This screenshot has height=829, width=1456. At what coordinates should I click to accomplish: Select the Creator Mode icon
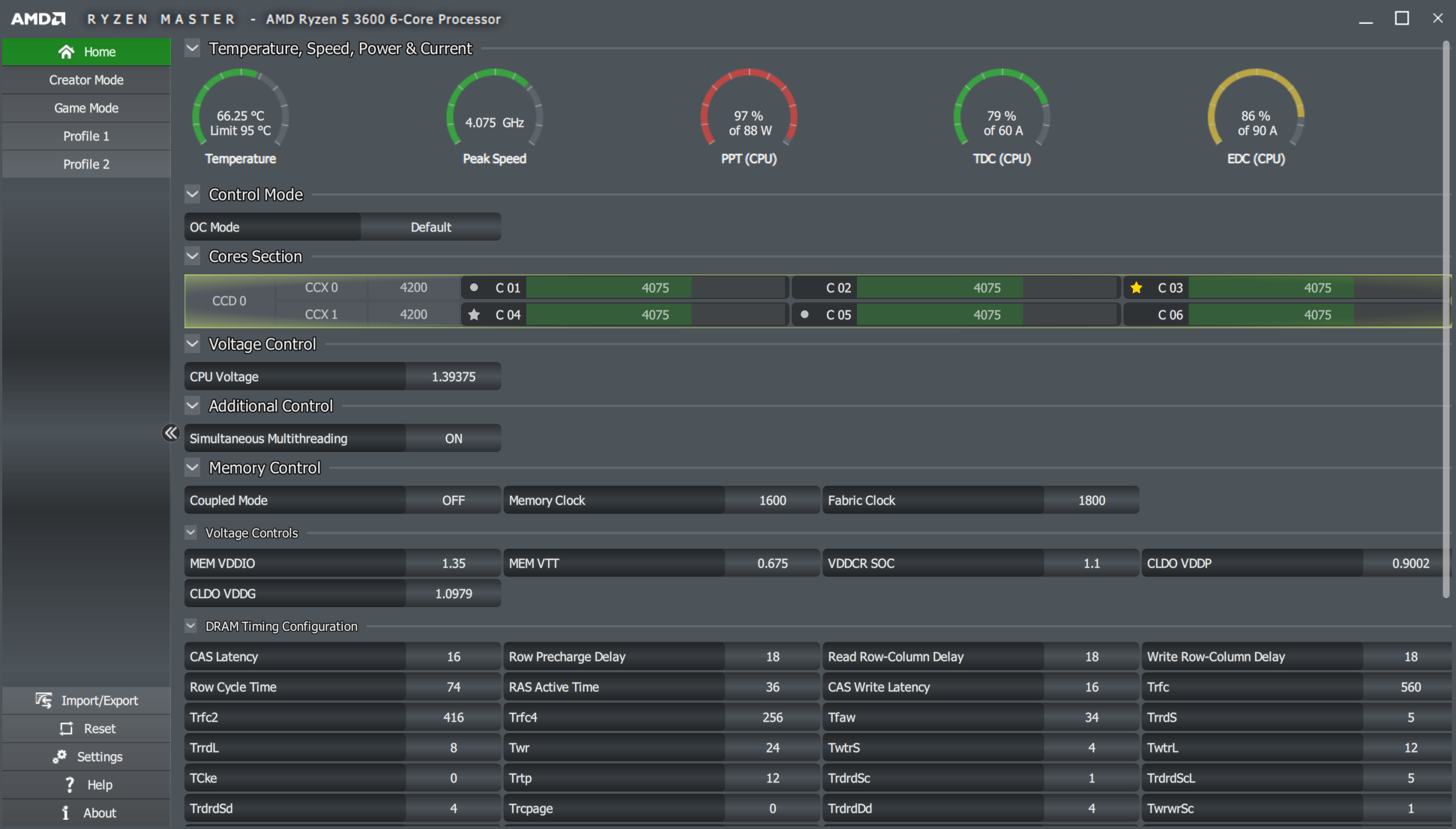85,80
